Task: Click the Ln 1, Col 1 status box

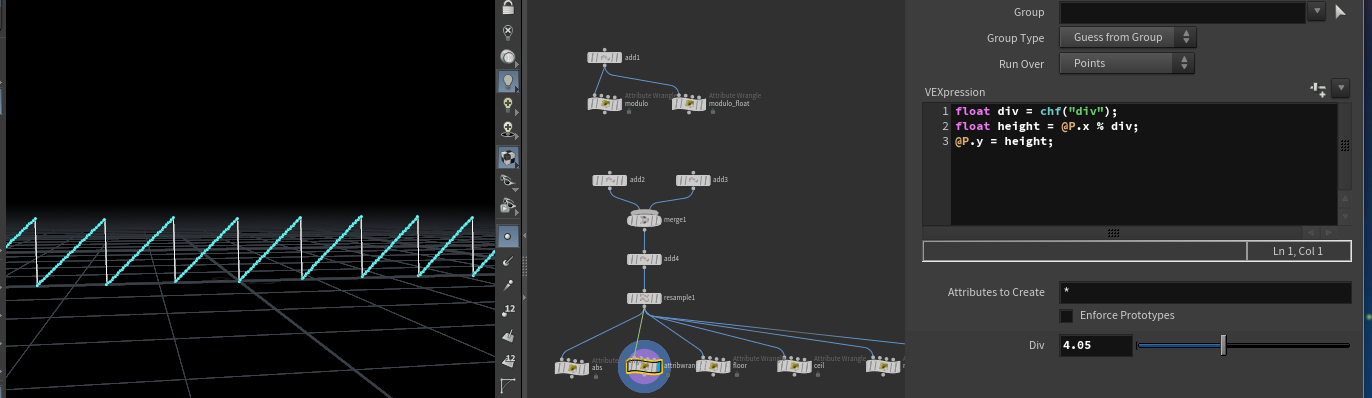Action: [1298, 251]
